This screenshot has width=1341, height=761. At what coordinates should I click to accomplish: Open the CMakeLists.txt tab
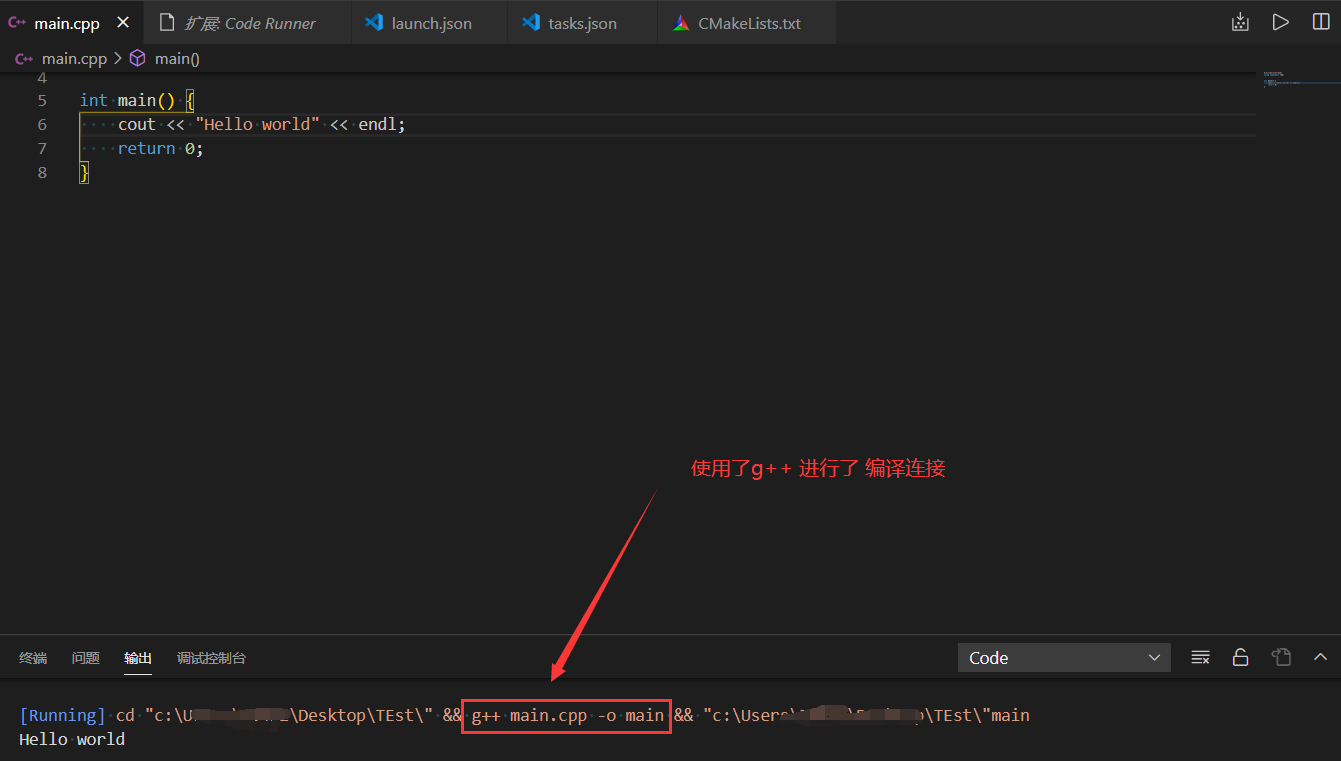748,23
